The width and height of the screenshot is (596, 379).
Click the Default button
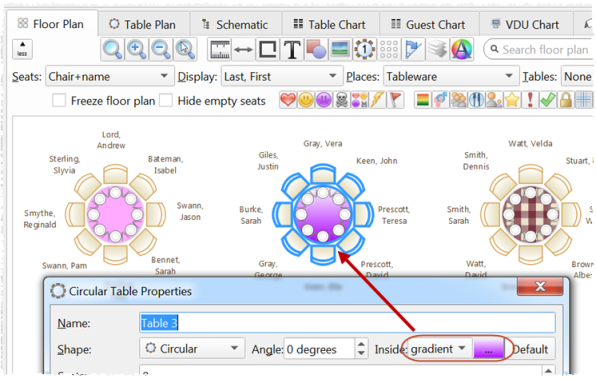pyautogui.click(x=530, y=349)
